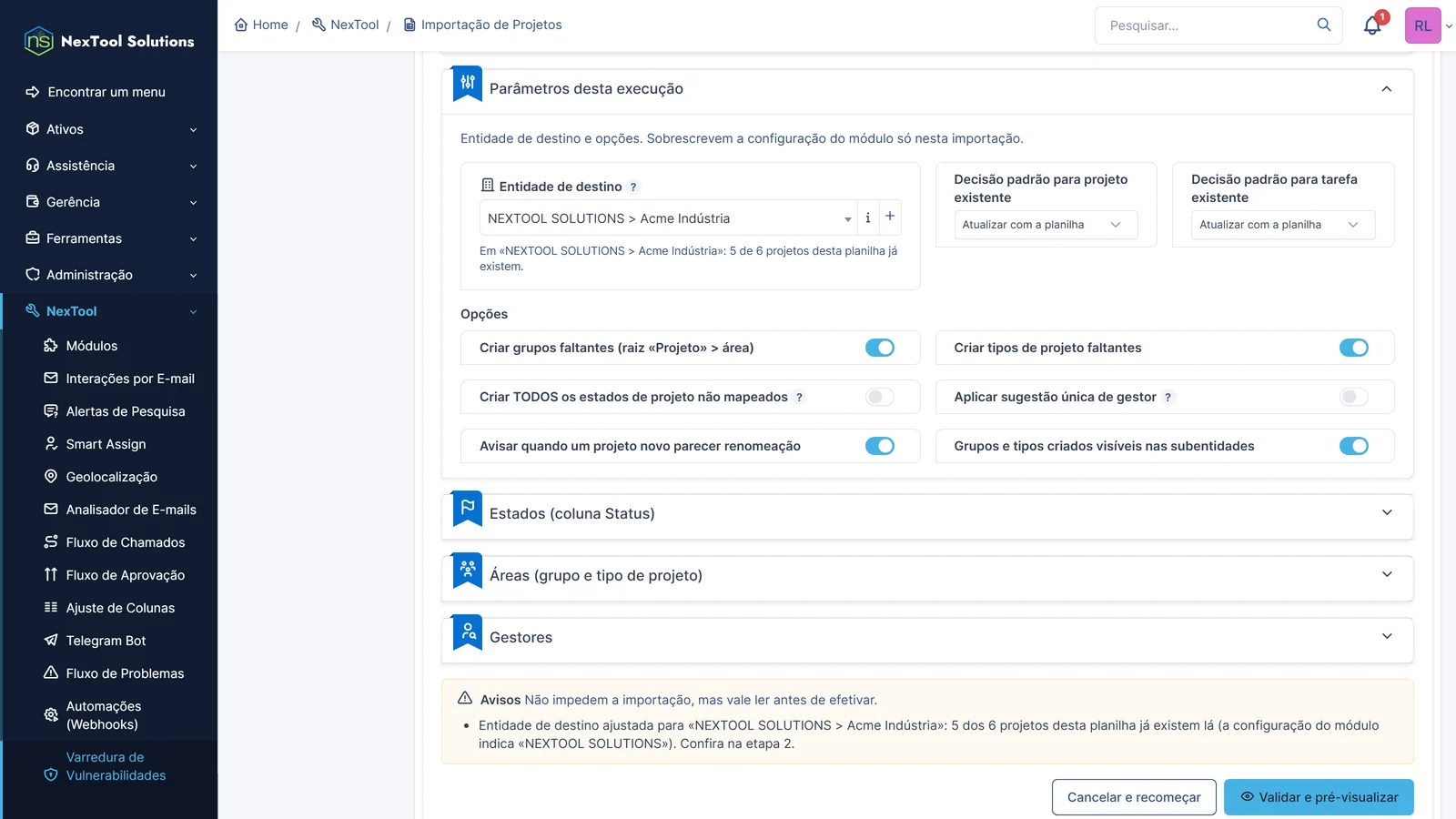The height and width of the screenshot is (819, 1456).
Task: Toggle Grupos e tipos criados visíveis nas subentidades
Action: pyautogui.click(x=1354, y=446)
